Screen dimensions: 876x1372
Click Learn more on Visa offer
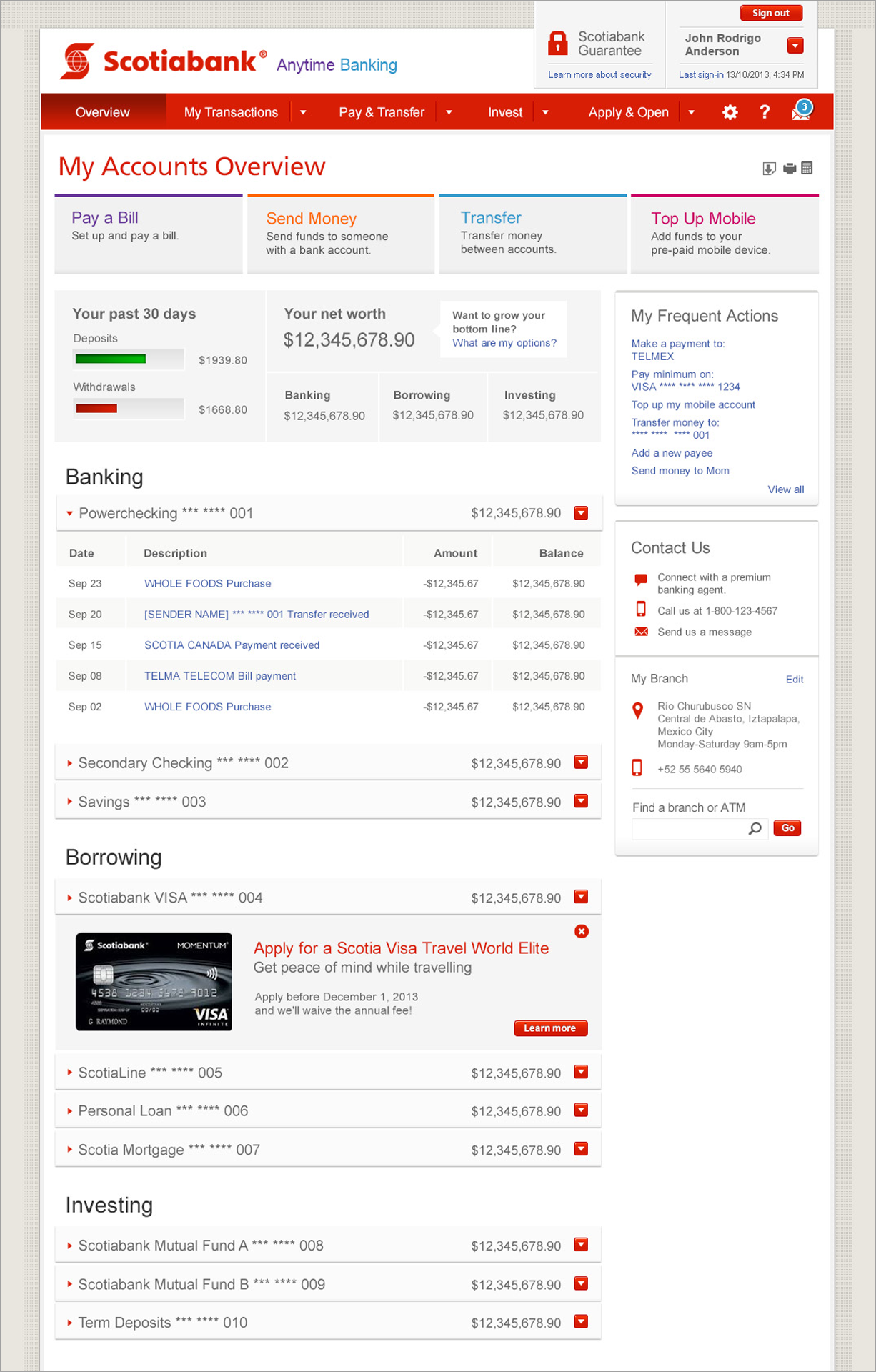pyautogui.click(x=550, y=1028)
